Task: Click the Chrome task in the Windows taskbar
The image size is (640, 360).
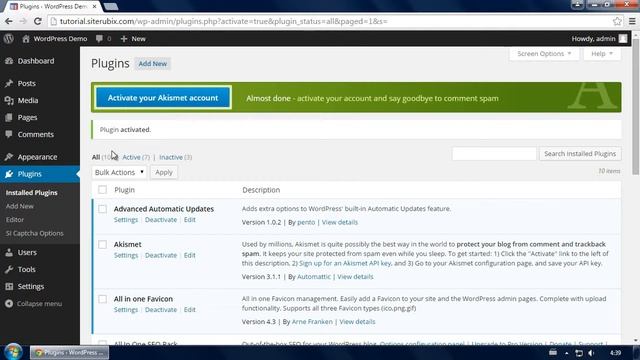Action: click(x=69, y=352)
